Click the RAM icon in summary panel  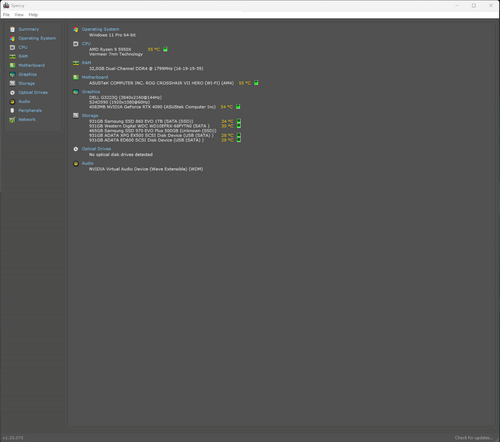tap(76, 63)
